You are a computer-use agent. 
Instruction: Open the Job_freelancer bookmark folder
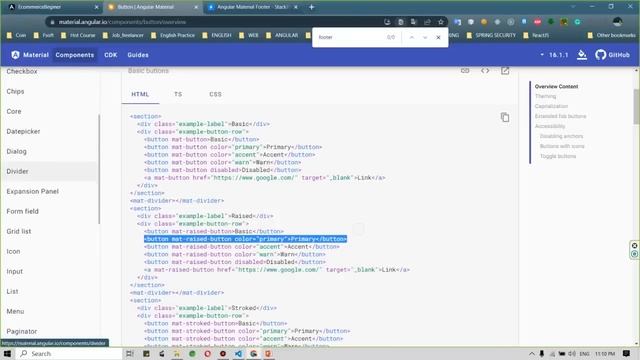coord(123,36)
